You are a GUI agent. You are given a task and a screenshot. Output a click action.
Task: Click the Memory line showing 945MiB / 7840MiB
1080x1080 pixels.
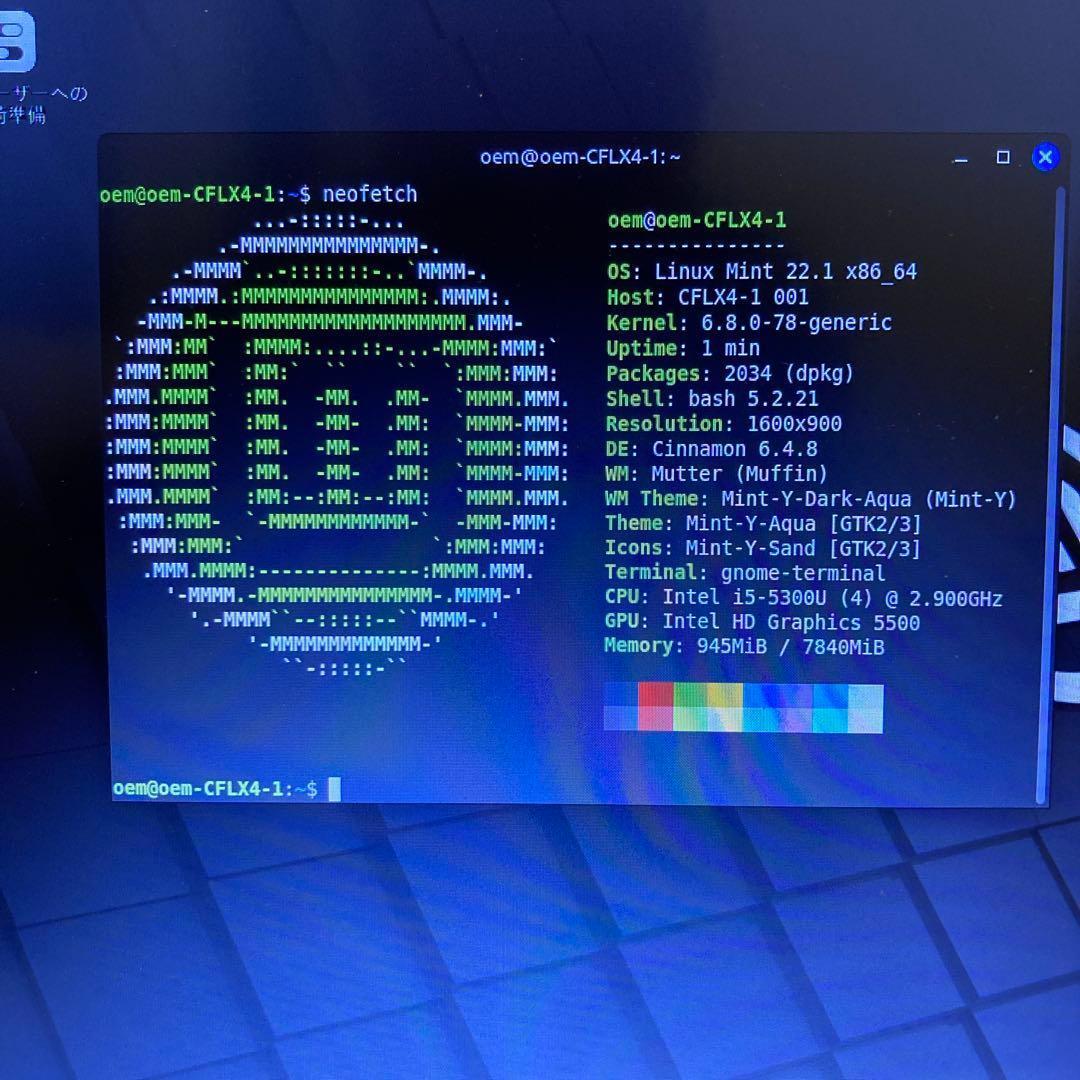(x=744, y=646)
